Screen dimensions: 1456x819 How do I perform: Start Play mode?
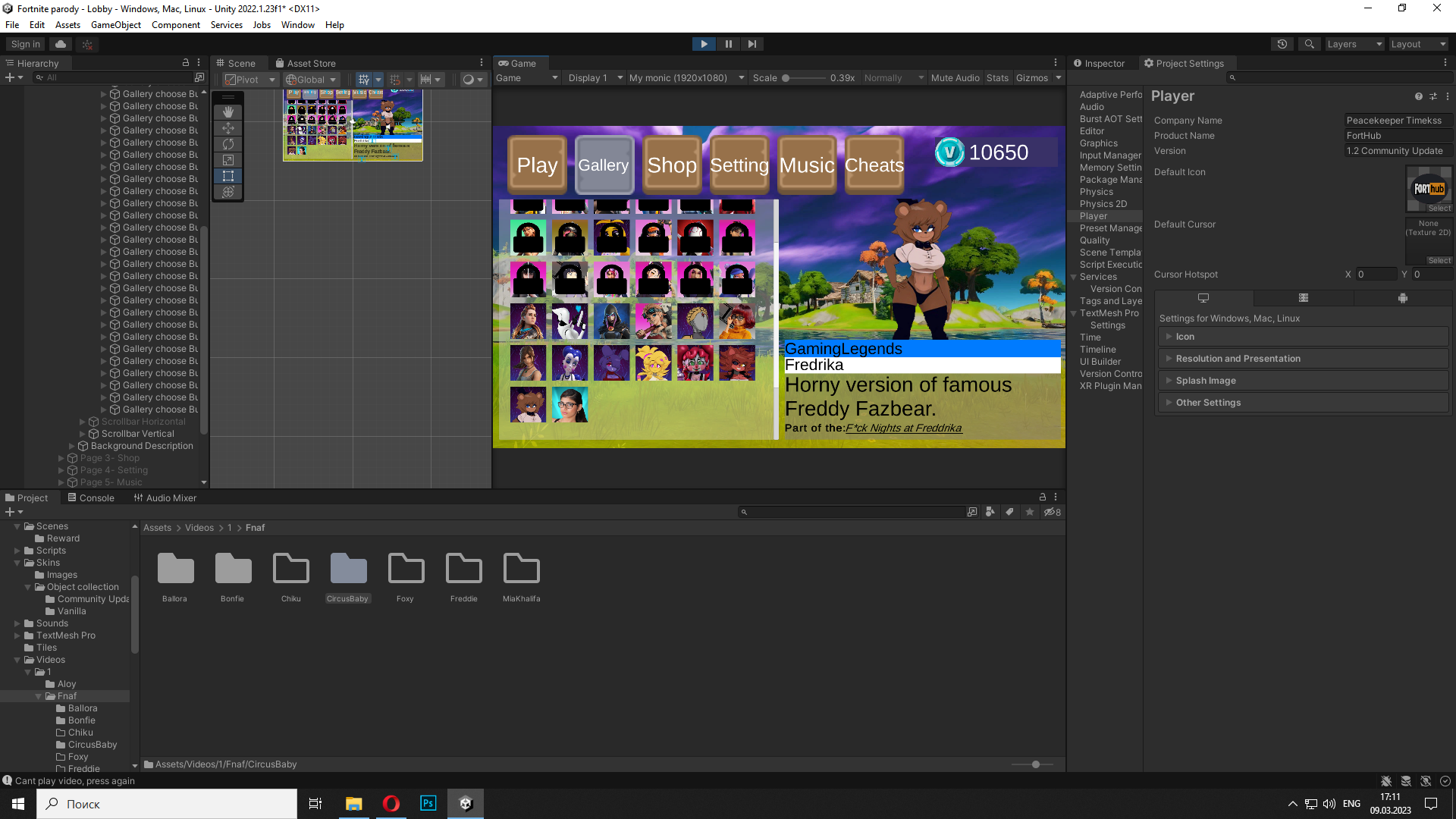tap(704, 44)
